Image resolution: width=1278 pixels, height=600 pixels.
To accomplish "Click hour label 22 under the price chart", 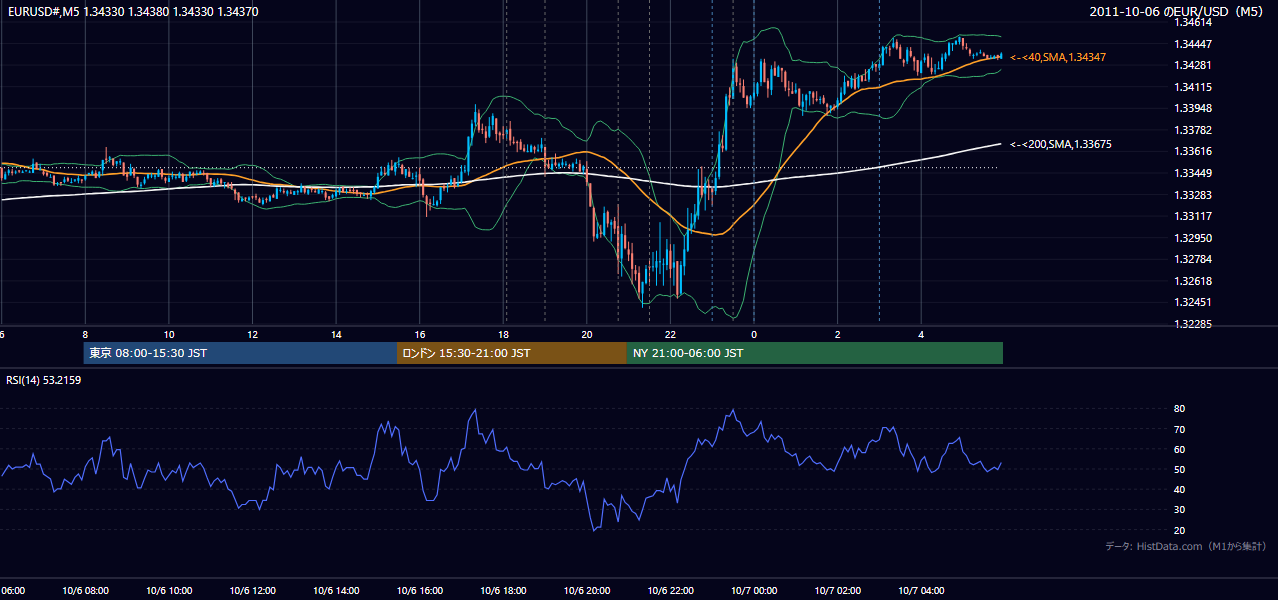I will [x=670, y=334].
